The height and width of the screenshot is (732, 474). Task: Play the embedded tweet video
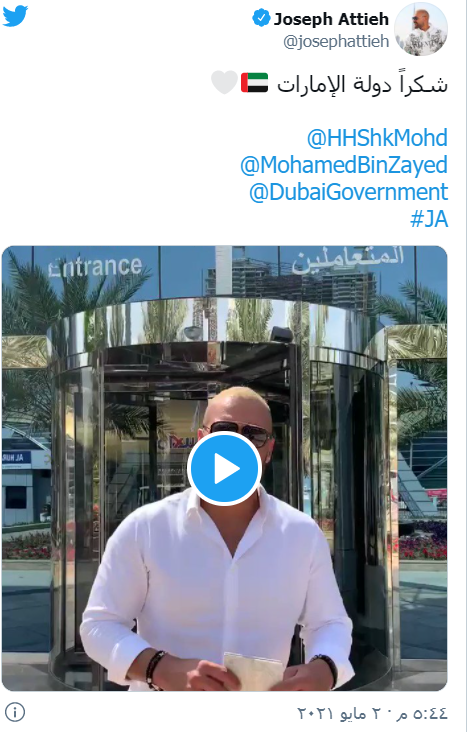(x=224, y=468)
